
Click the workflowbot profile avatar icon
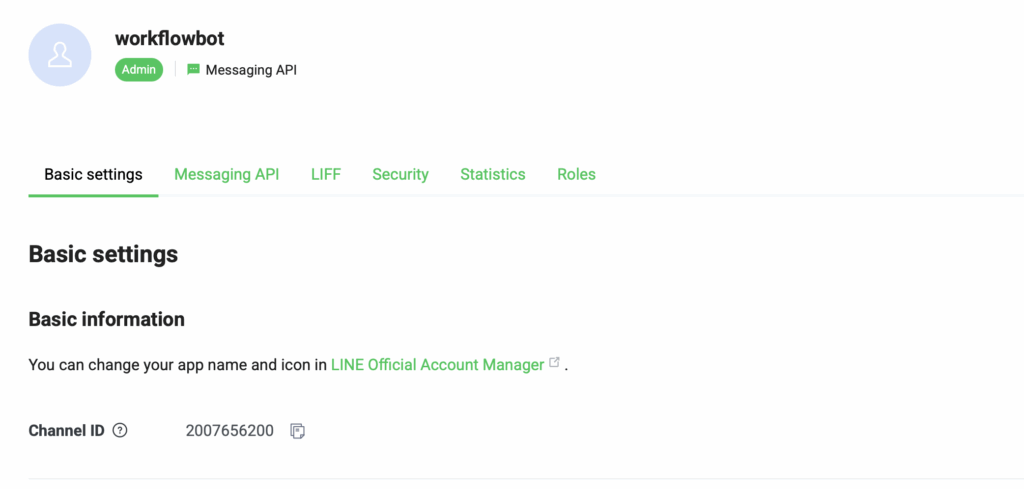(x=60, y=55)
